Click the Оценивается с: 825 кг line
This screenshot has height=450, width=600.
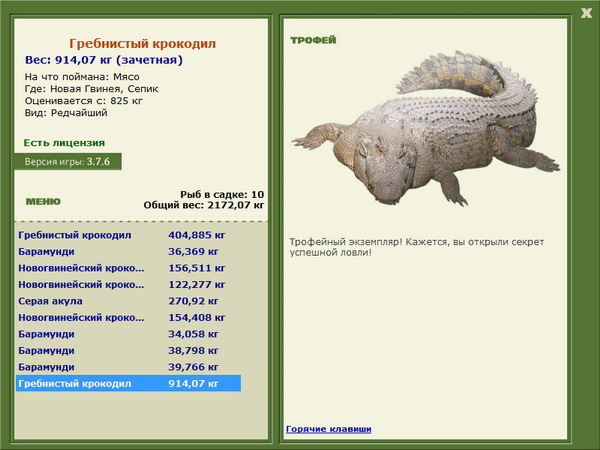point(83,101)
